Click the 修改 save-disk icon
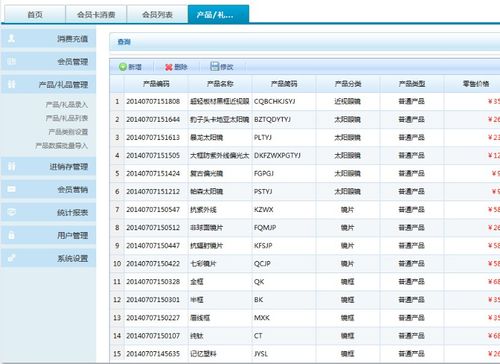The image size is (500, 364). (214, 66)
